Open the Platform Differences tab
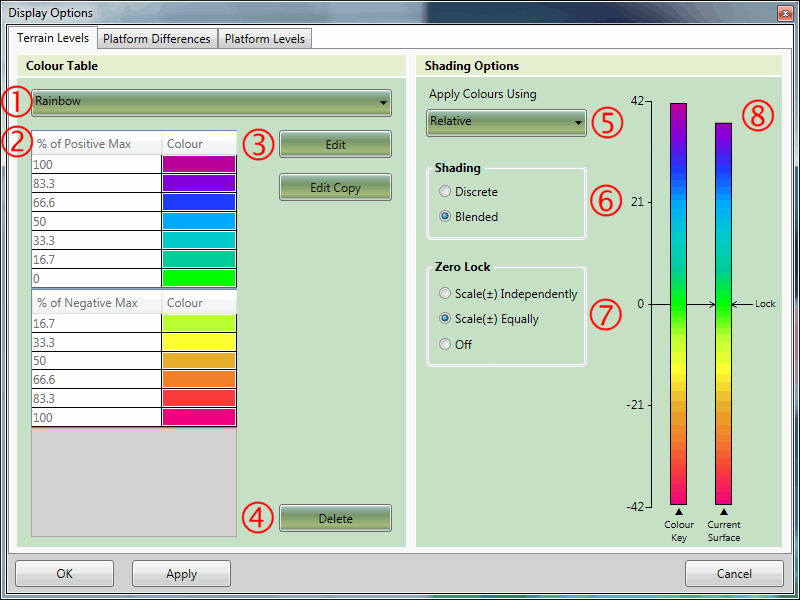The height and width of the screenshot is (600, 800). coord(157,39)
